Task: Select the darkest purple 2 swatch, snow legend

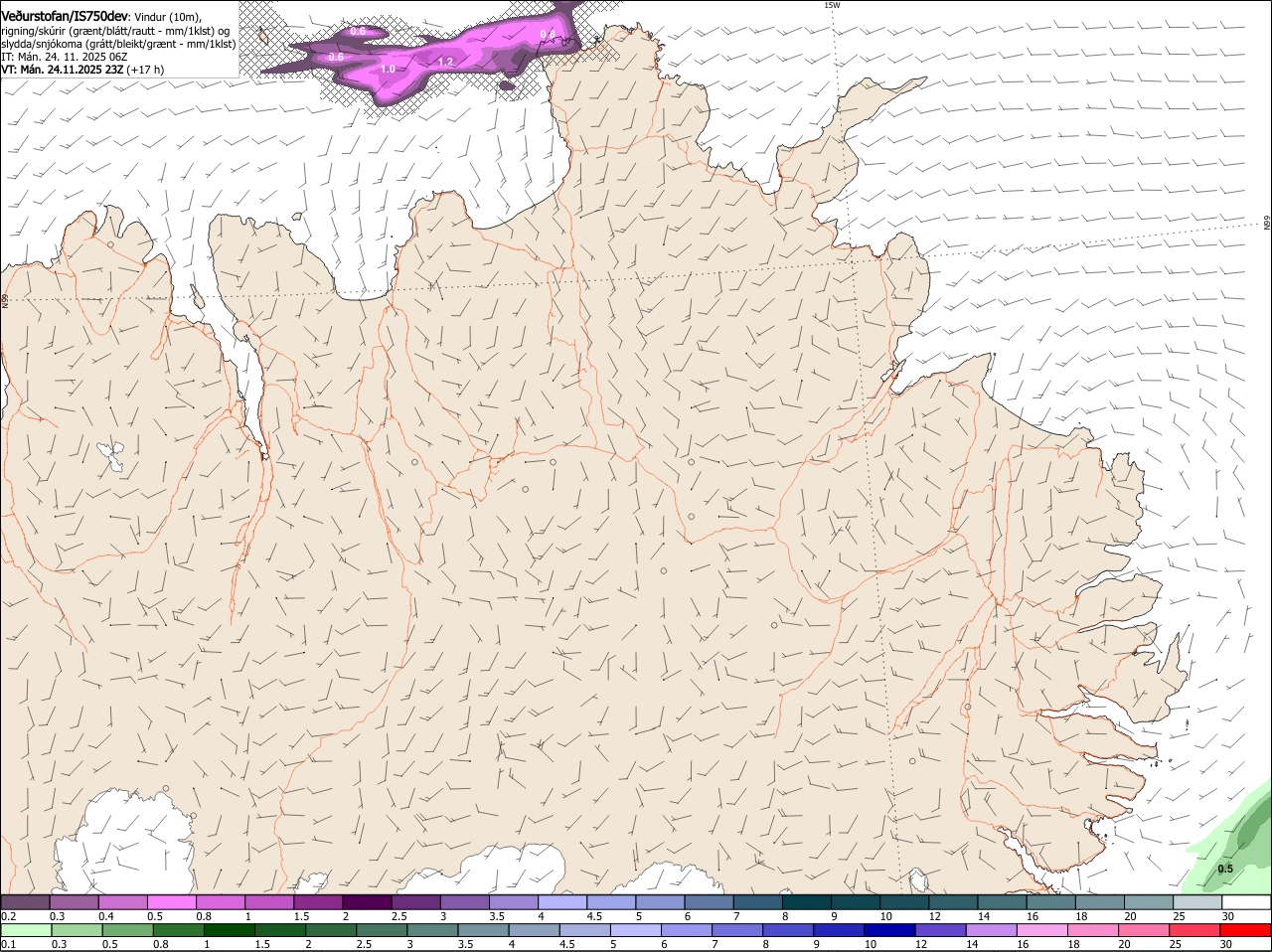Action: click(367, 901)
